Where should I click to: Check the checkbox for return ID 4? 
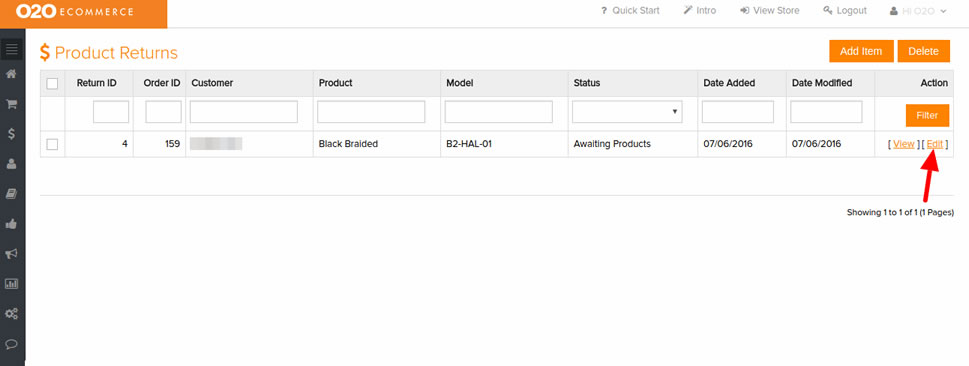pyautogui.click(x=53, y=144)
